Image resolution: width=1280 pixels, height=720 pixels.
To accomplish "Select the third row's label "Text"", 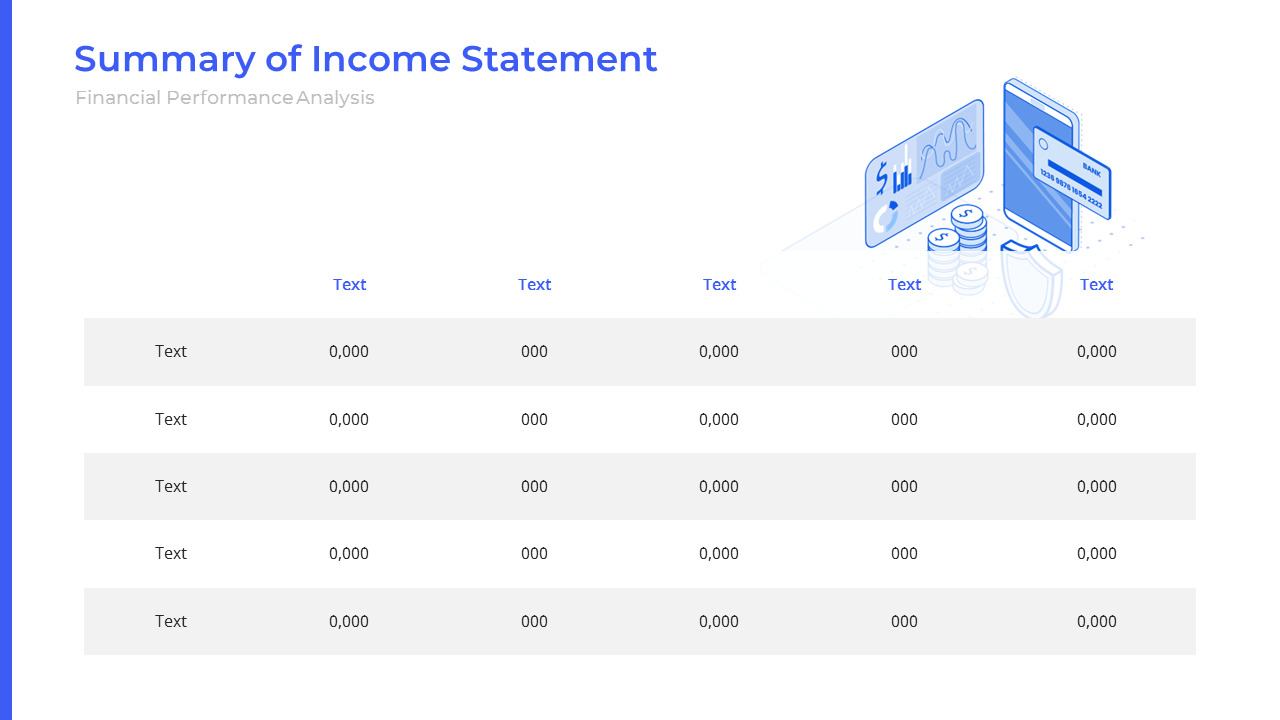I will (x=171, y=486).
